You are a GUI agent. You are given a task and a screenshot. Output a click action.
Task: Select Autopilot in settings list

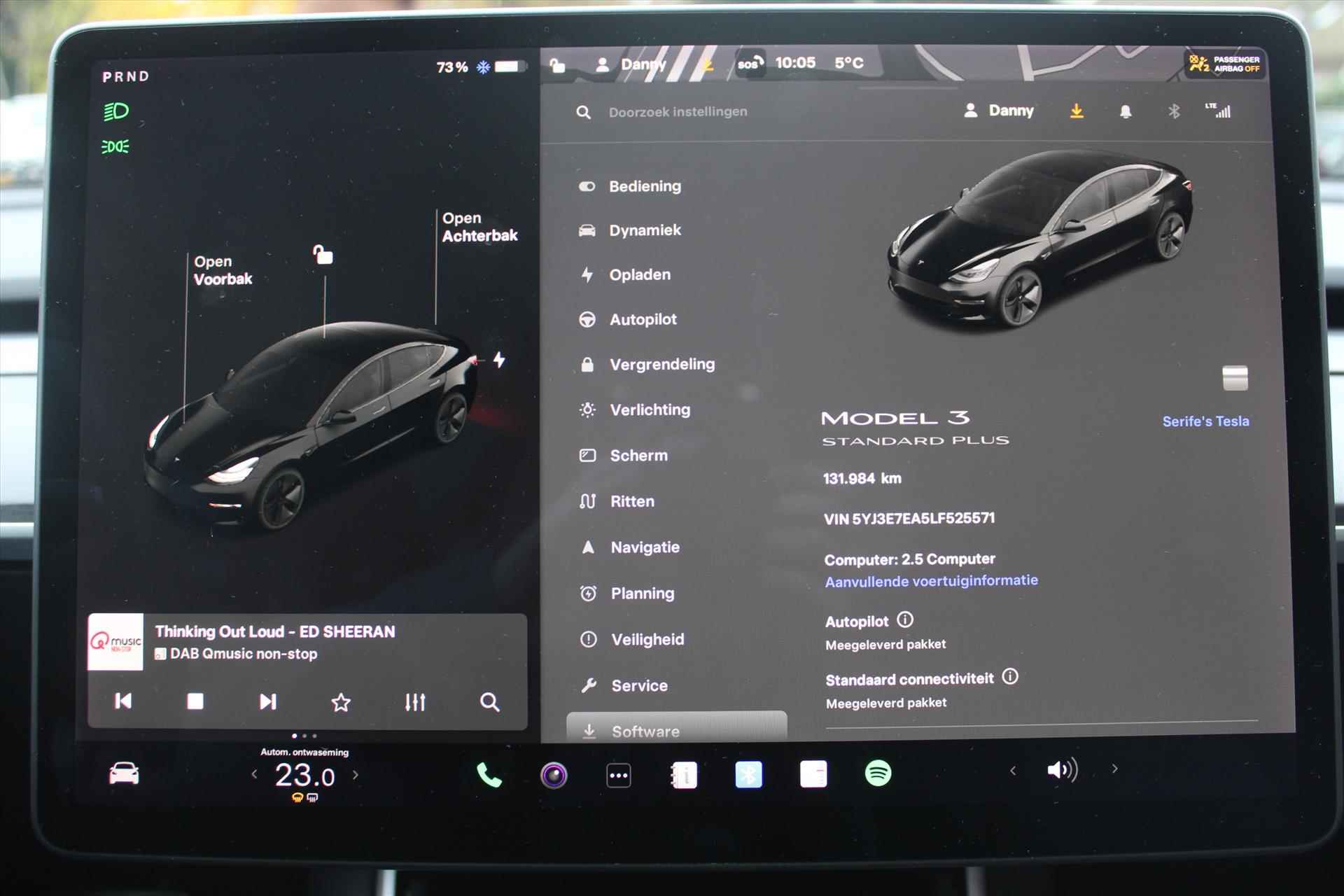click(x=628, y=320)
